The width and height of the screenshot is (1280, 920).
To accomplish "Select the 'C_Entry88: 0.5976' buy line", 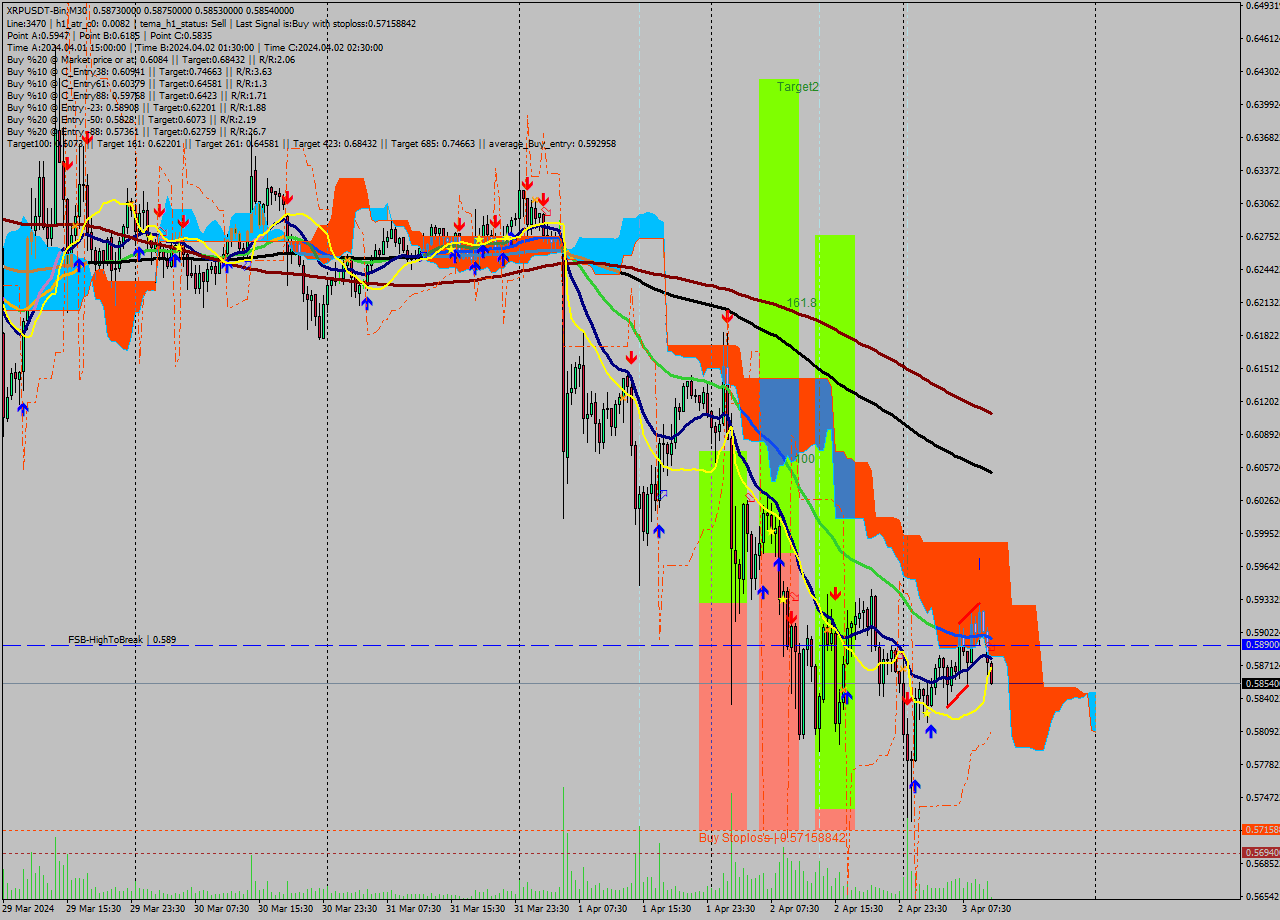I will point(139,95).
